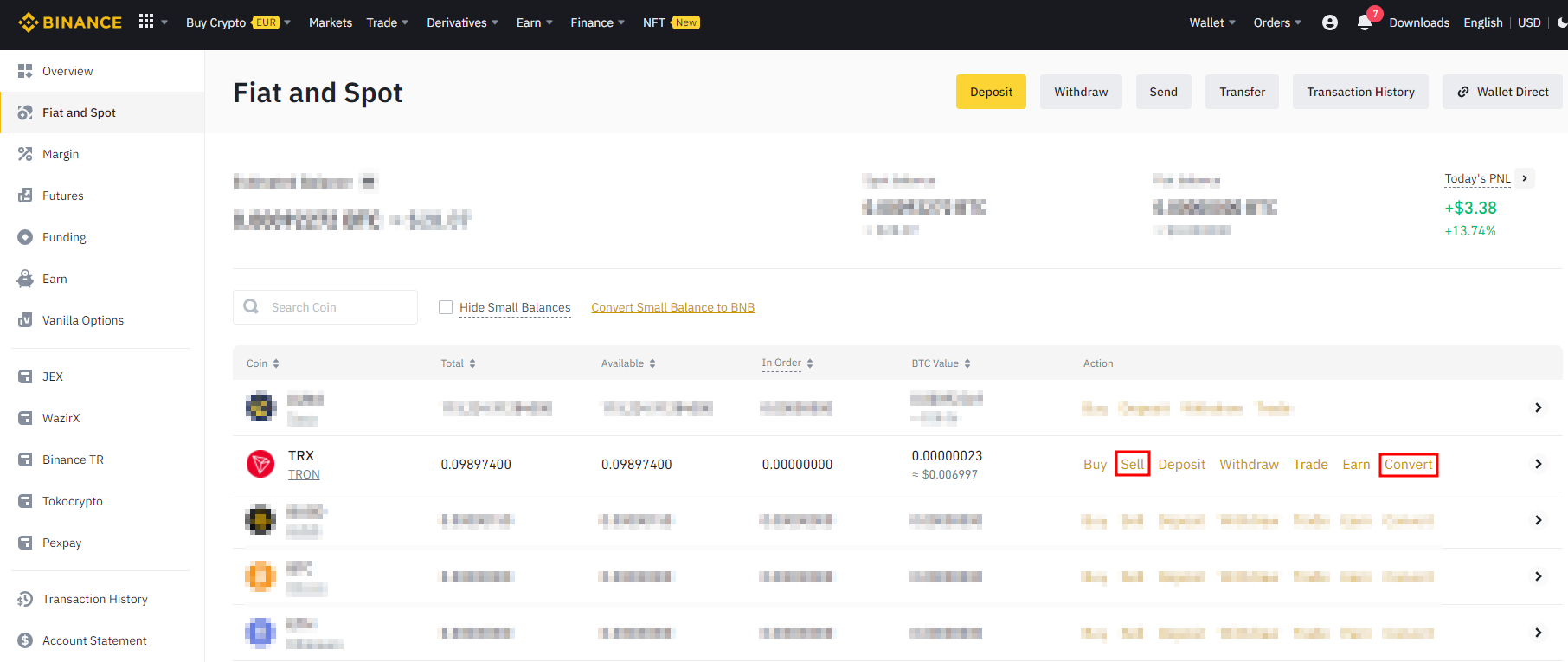The width and height of the screenshot is (1568, 662).
Task: Open the notifications bell icon
Action: tap(1365, 22)
